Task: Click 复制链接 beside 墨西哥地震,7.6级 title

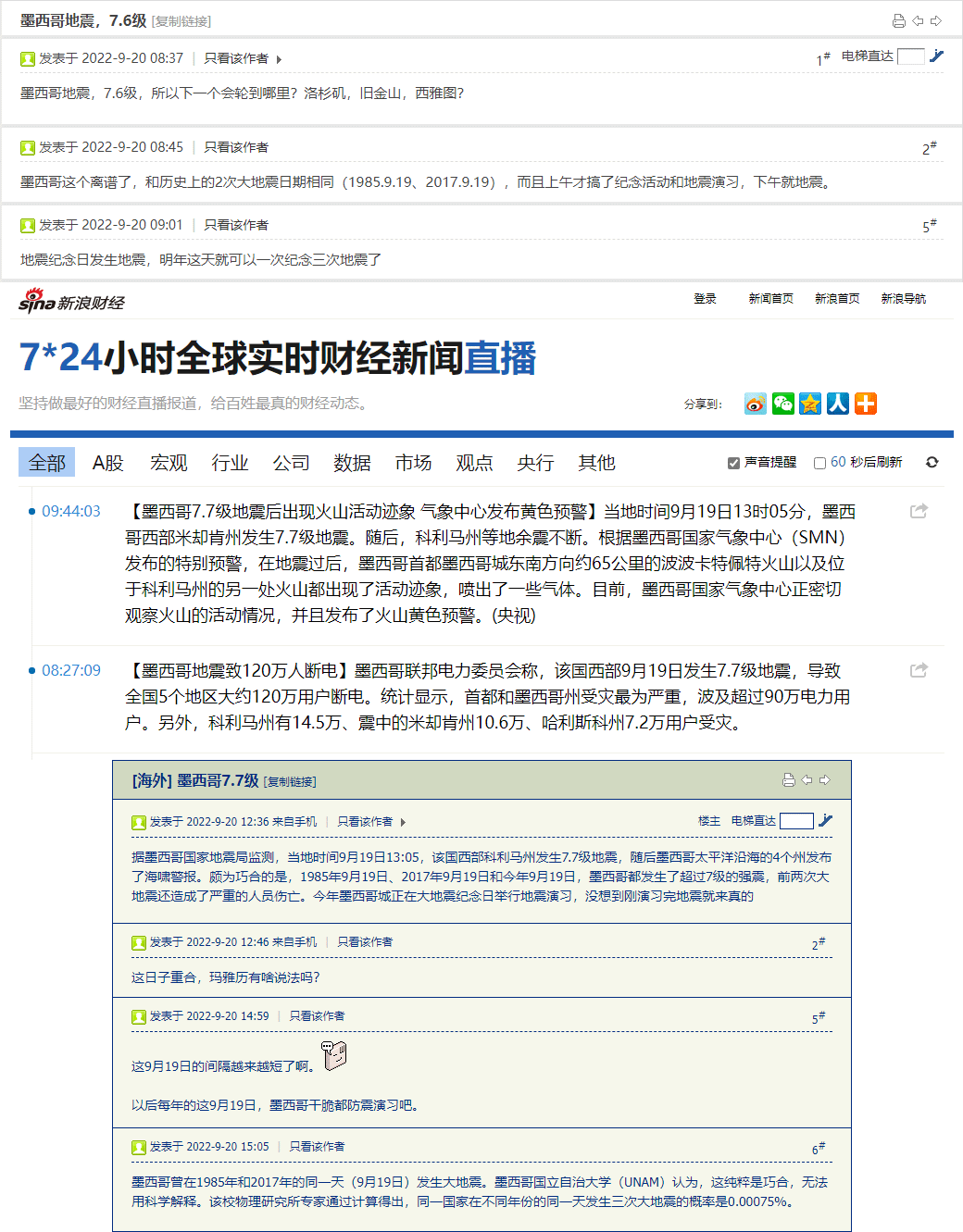Action: pyautogui.click(x=181, y=21)
